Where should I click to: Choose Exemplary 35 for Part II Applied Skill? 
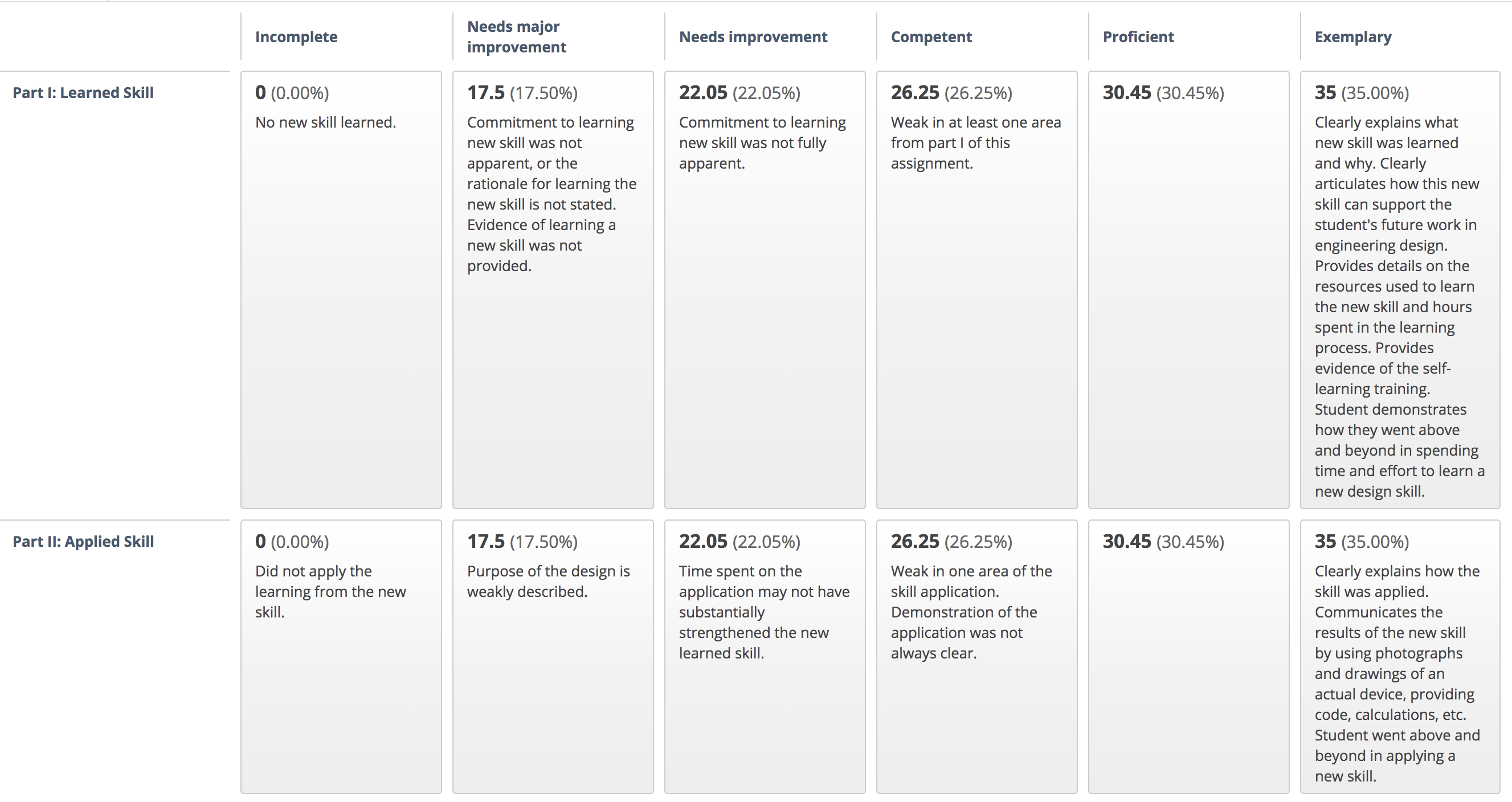1400,657
